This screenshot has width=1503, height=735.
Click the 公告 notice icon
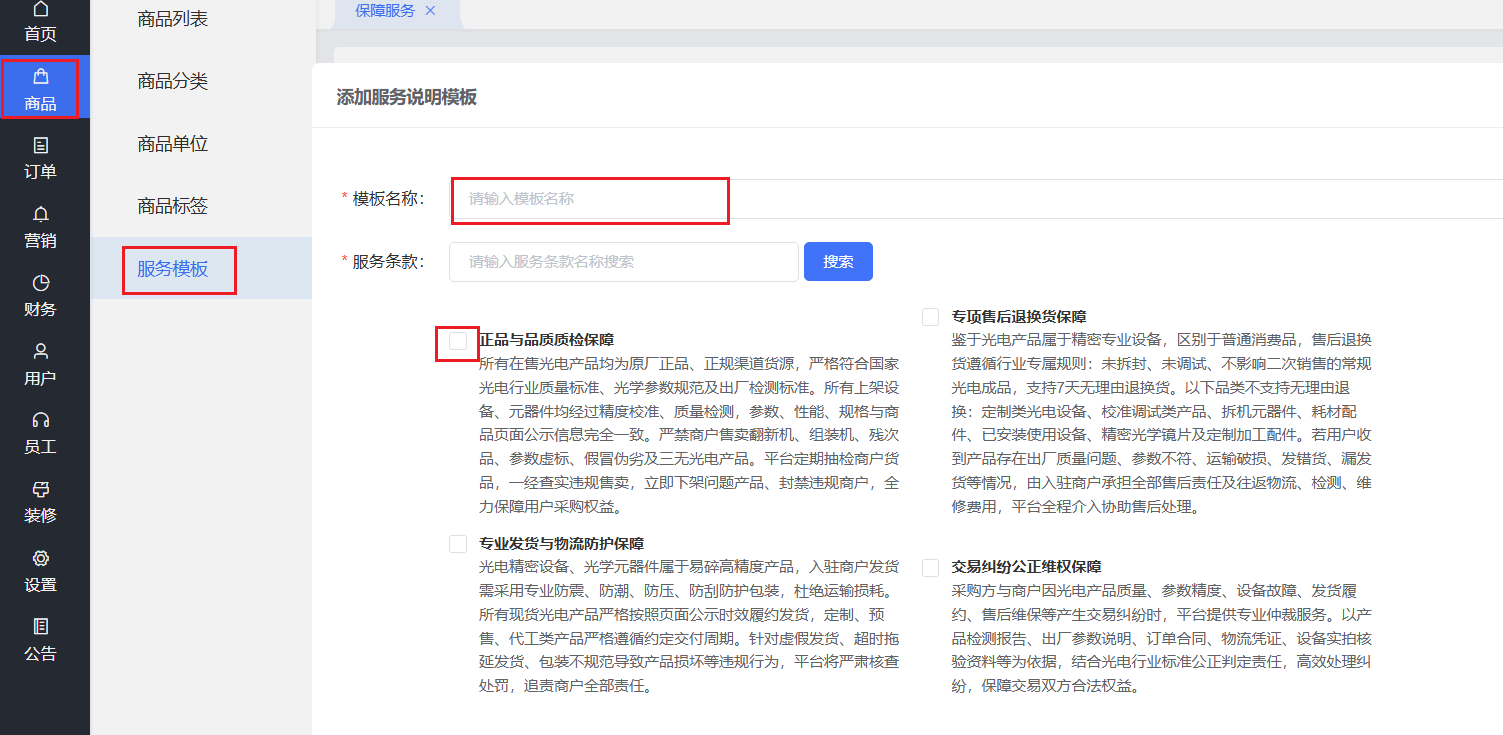click(x=40, y=627)
